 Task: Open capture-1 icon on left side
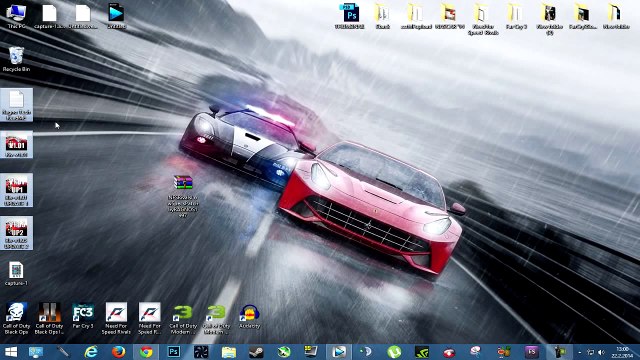click(x=16, y=273)
